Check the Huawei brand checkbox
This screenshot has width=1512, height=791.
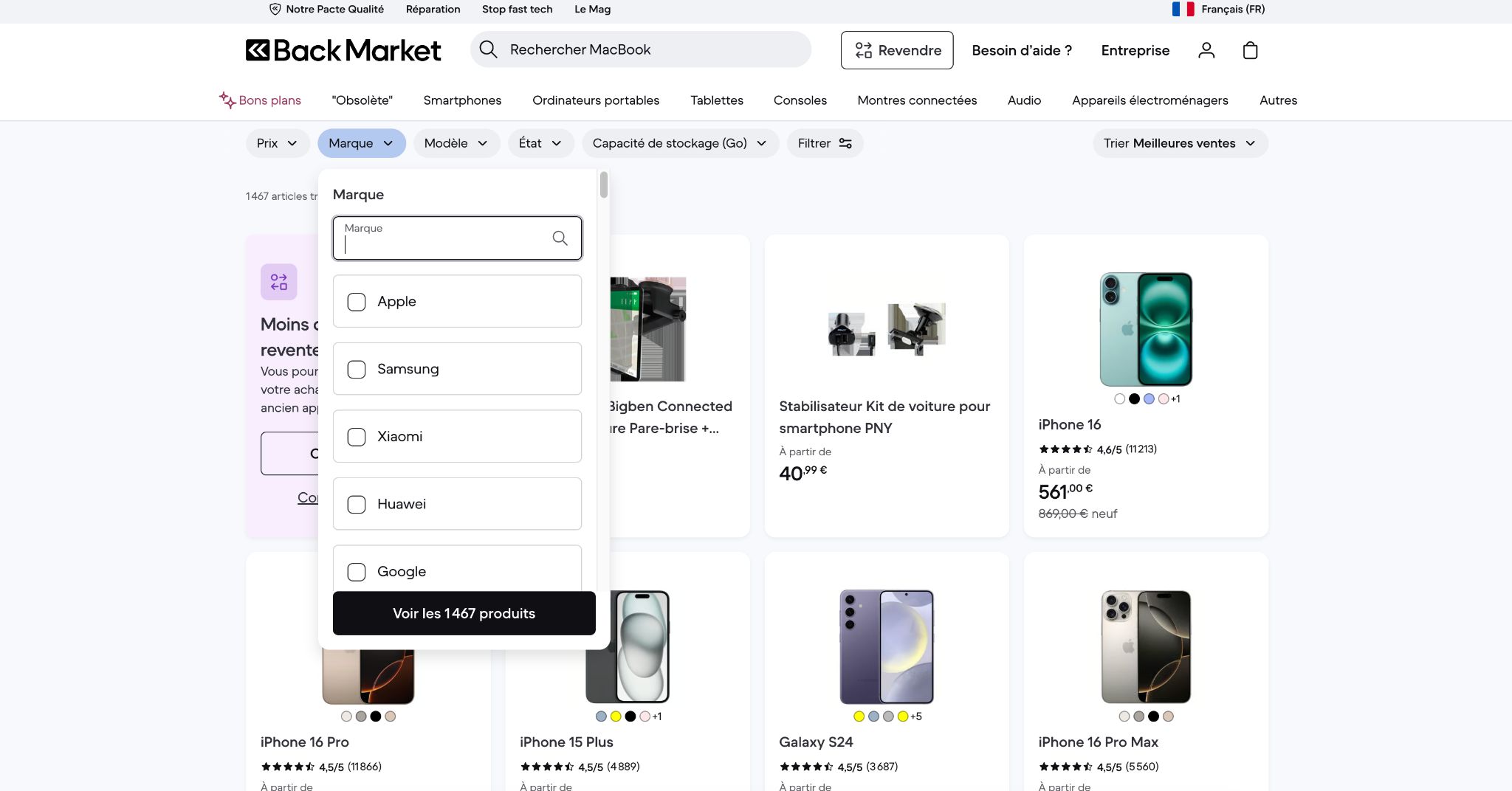click(x=357, y=504)
